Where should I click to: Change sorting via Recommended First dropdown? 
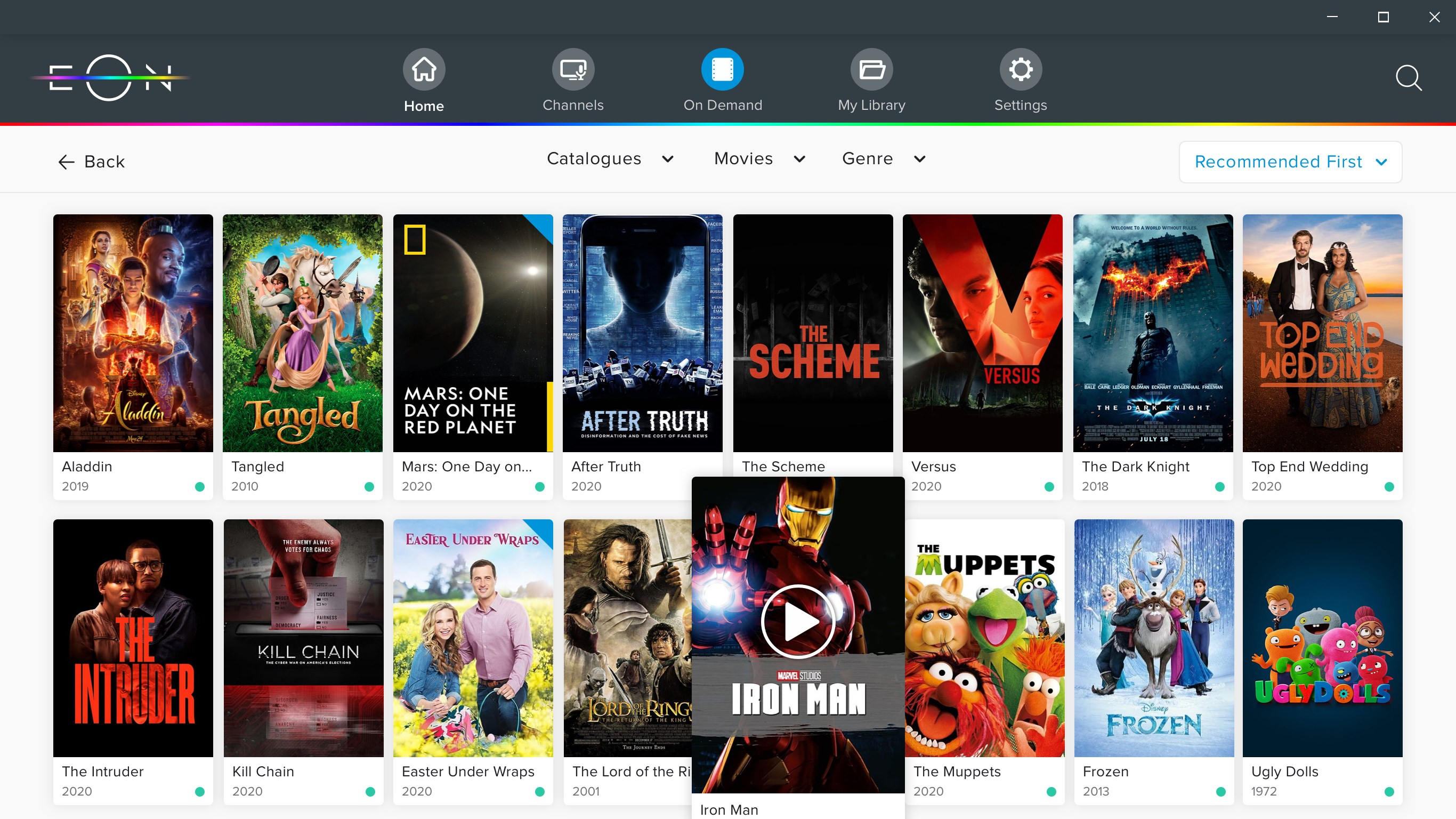click(x=1290, y=162)
